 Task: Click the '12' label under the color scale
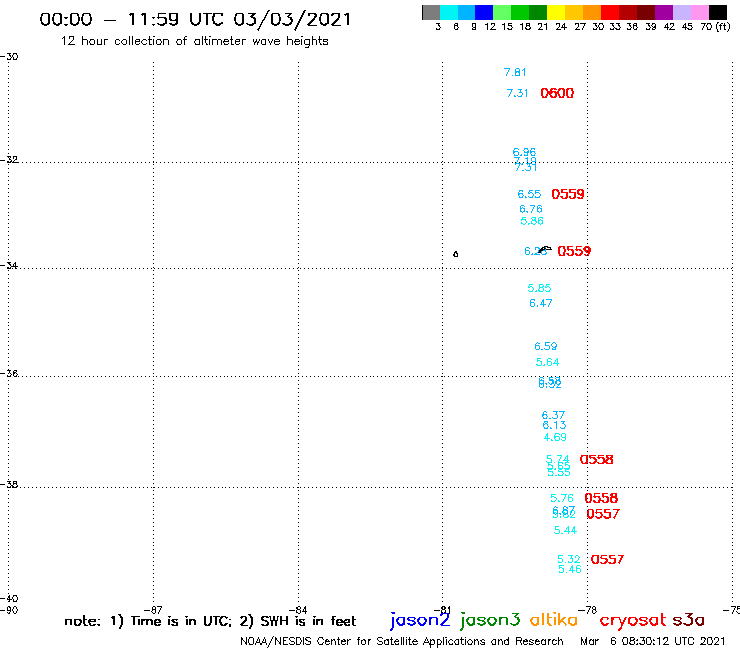(x=490, y=27)
